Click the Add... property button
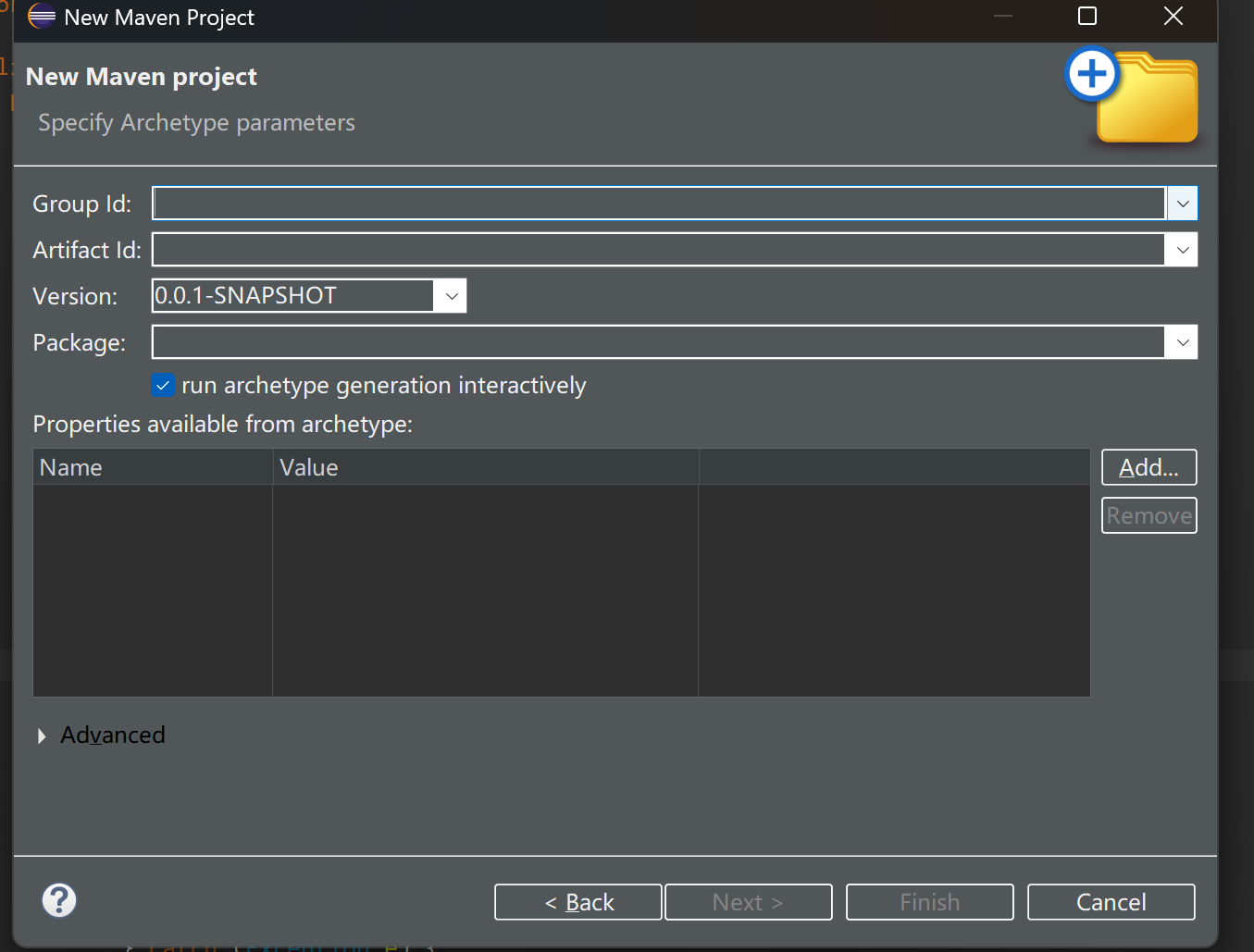 (1148, 467)
